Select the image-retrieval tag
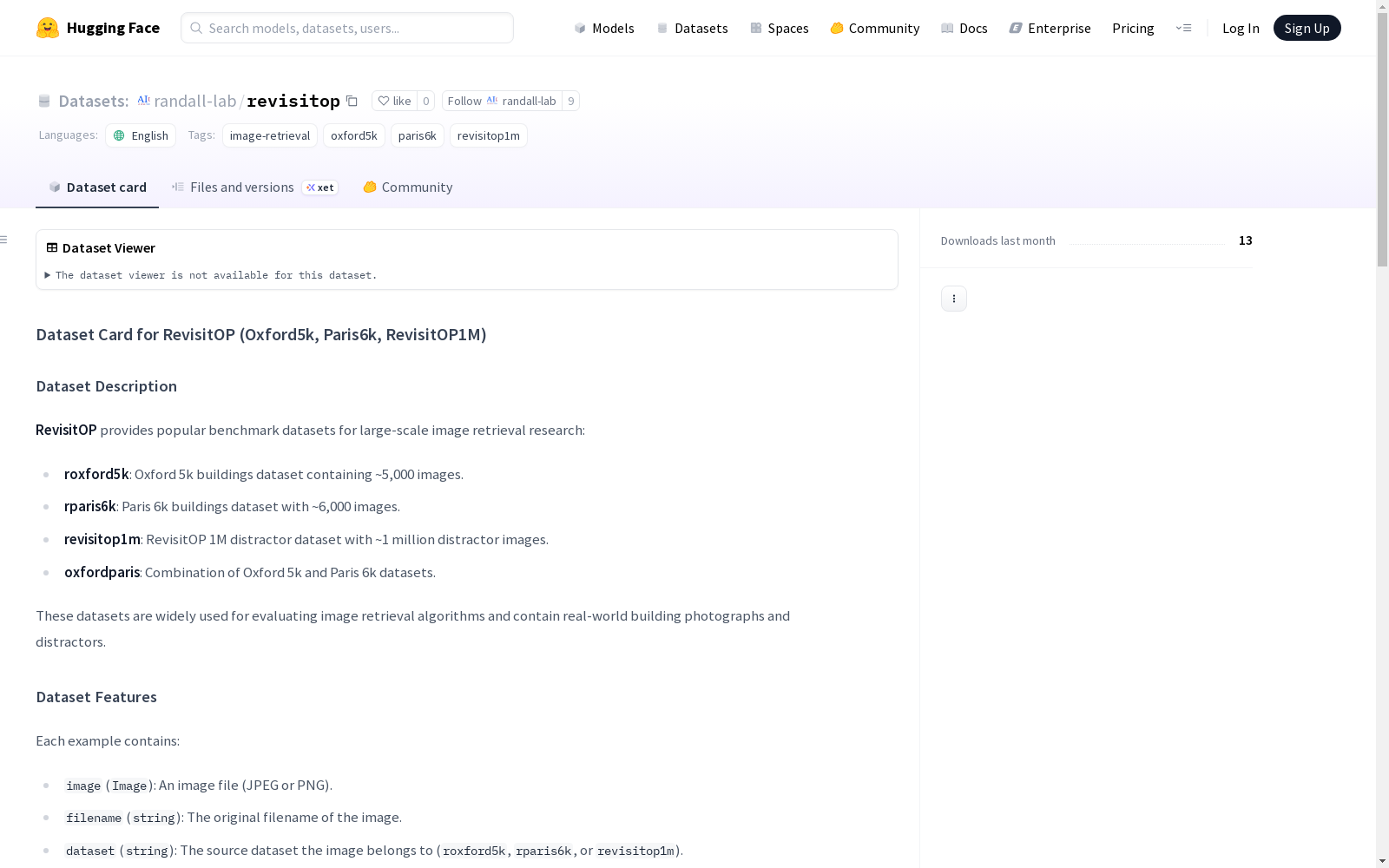The height and width of the screenshot is (868, 1389). click(x=270, y=135)
